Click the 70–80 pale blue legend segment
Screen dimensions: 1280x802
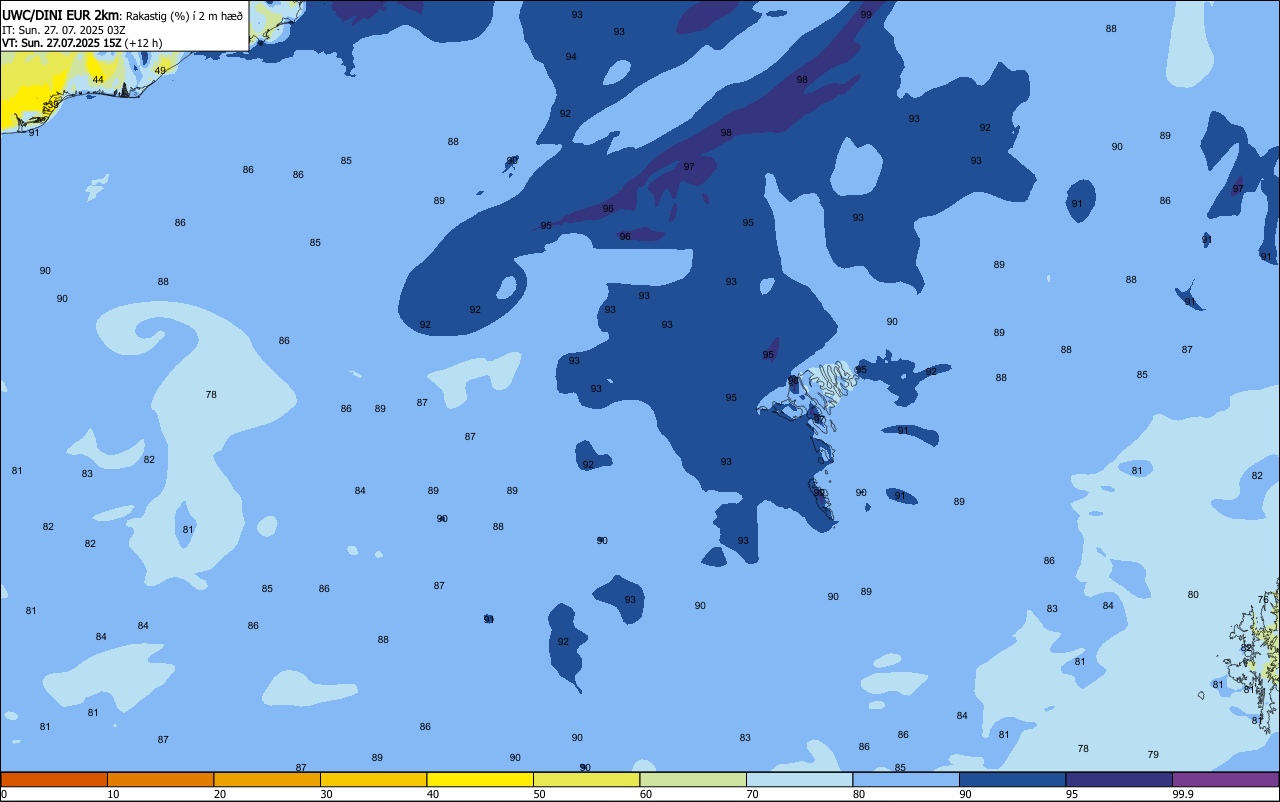(x=799, y=779)
